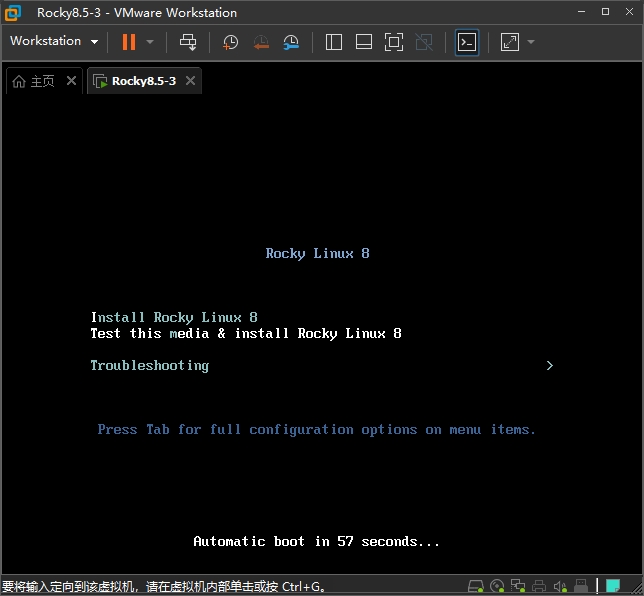Click the Automatic boot countdown text
This screenshot has height=596, width=644.
tap(316, 541)
